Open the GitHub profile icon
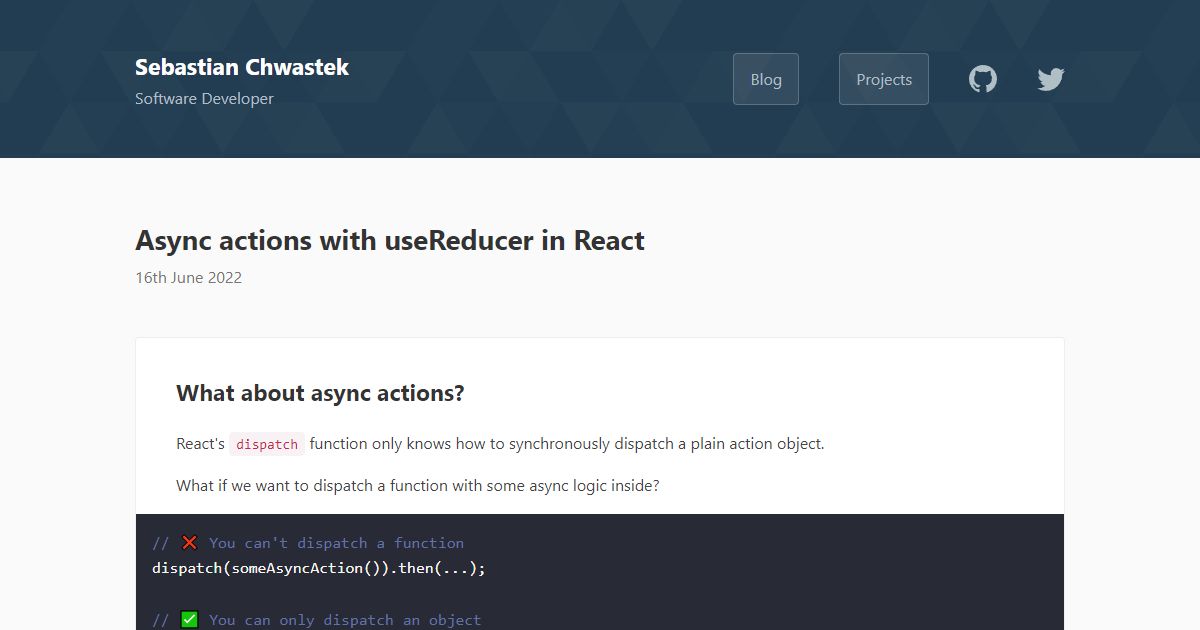 click(x=983, y=79)
